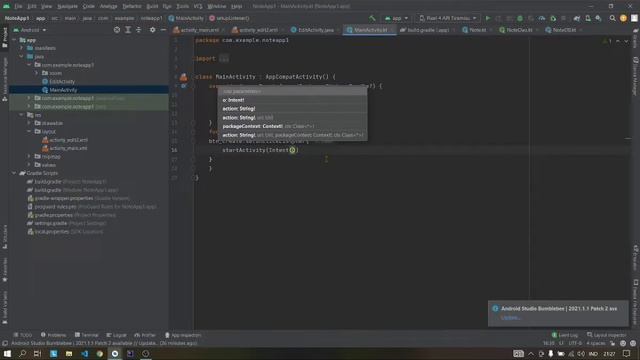
Task: Open Resource Manager sidebar tool button
Action: pos(5,80)
